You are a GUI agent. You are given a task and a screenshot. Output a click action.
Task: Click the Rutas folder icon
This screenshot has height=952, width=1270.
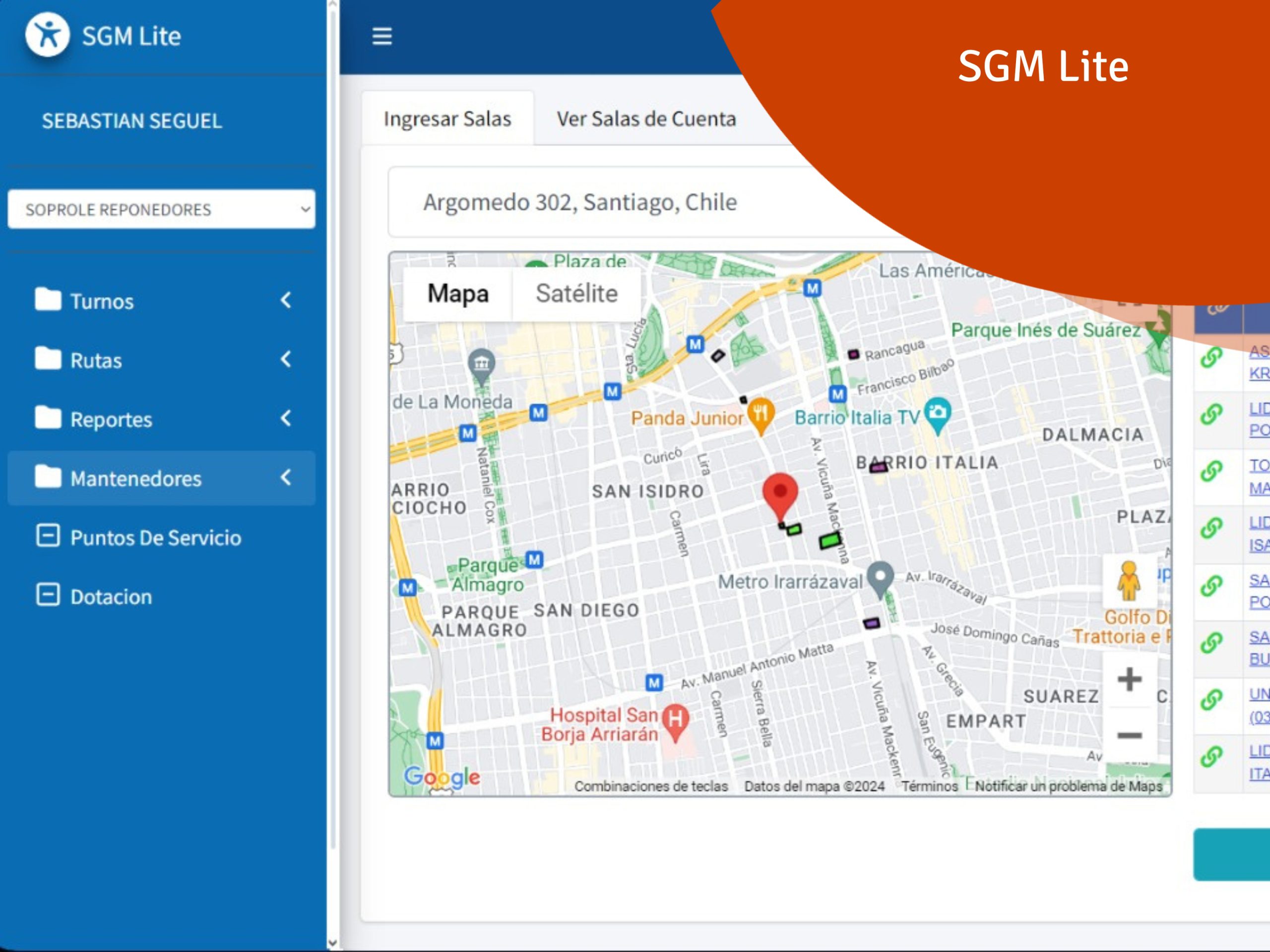48,358
